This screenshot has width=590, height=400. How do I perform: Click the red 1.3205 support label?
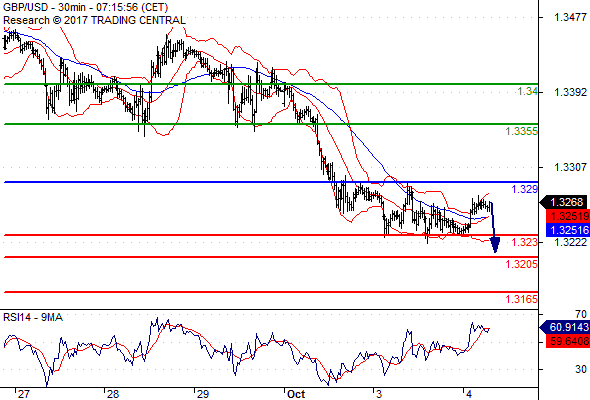pyautogui.click(x=522, y=264)
